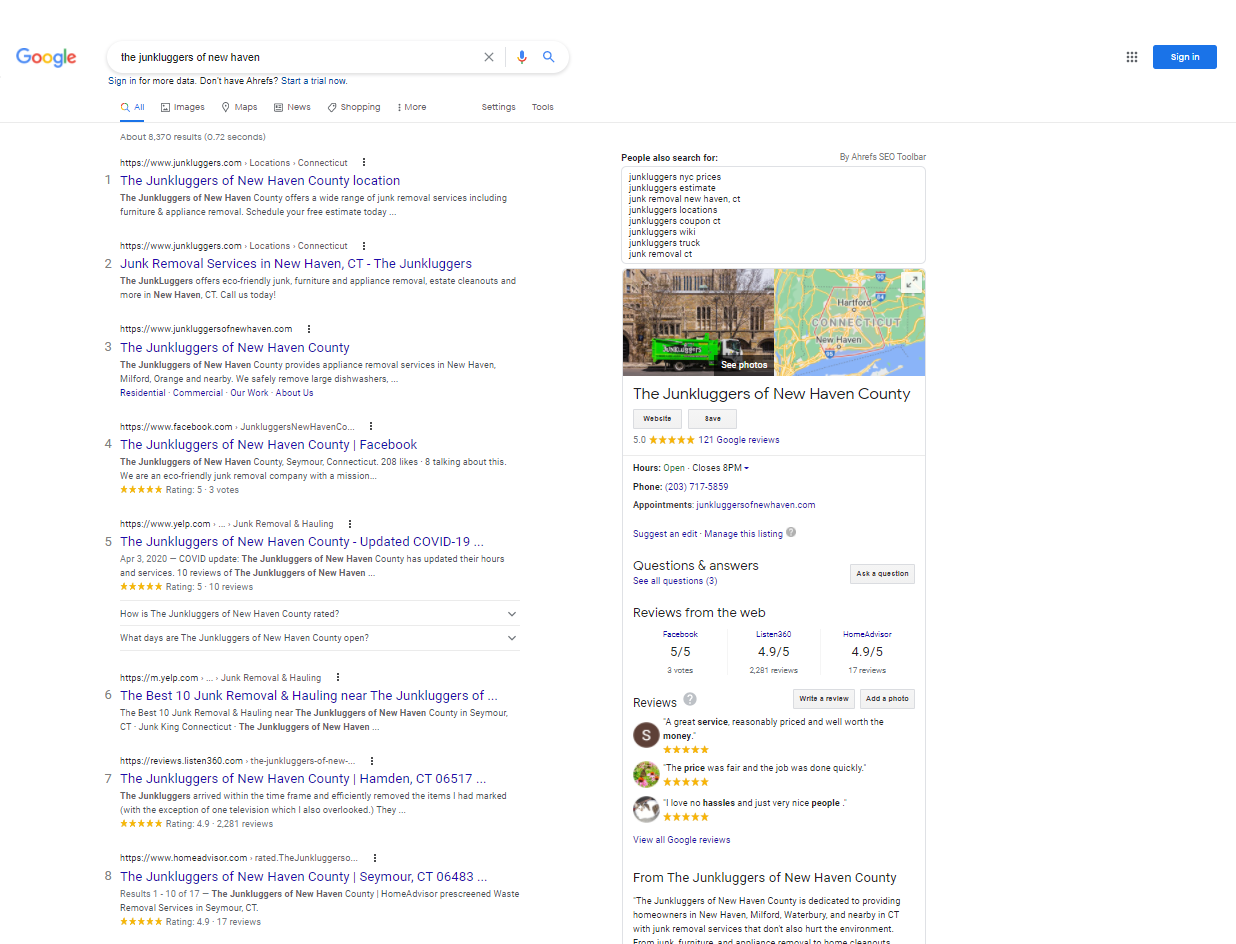
Task: Open Facebook 5/5 web review
Action: (680, 634)
